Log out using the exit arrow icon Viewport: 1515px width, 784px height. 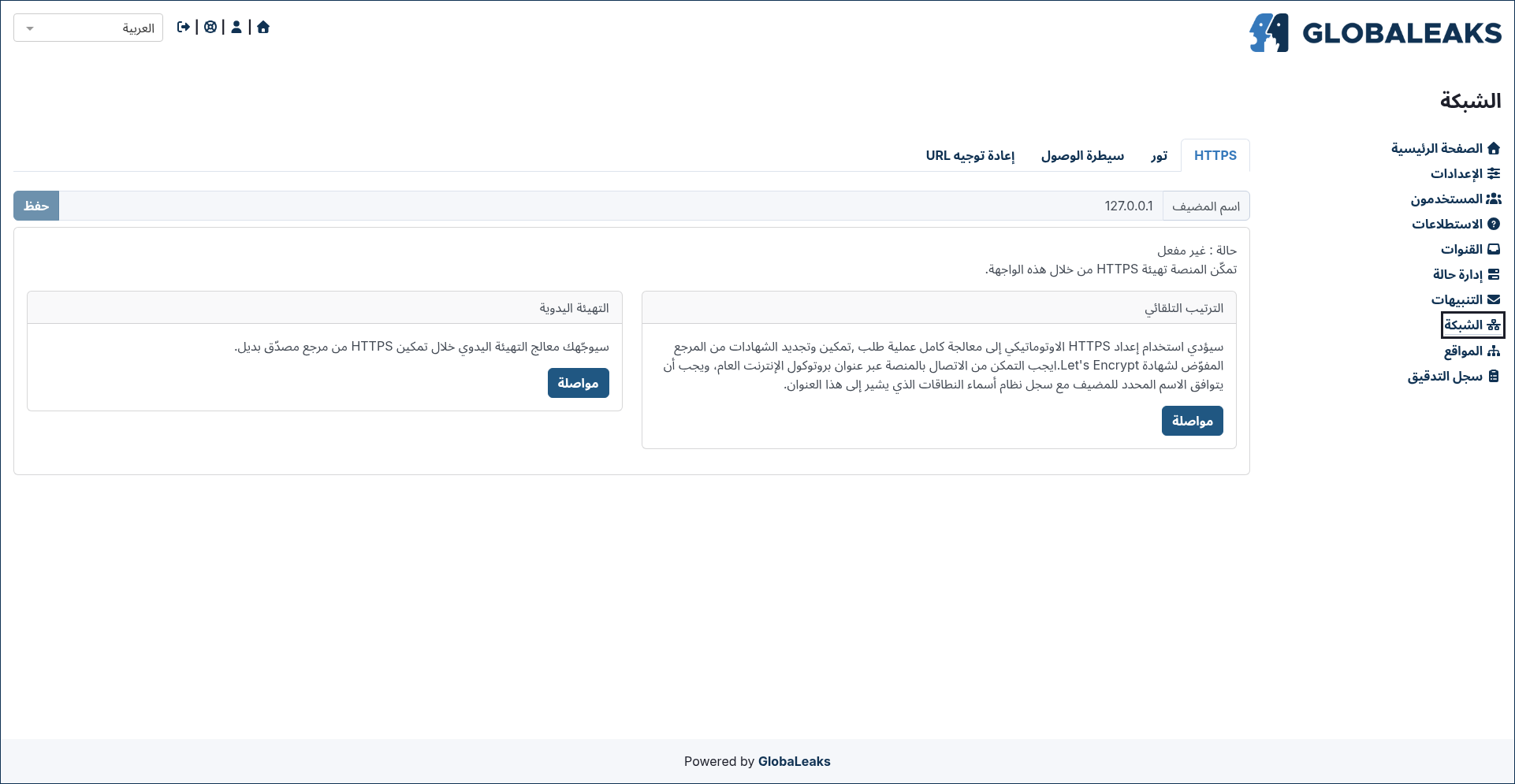click(184, 28)
